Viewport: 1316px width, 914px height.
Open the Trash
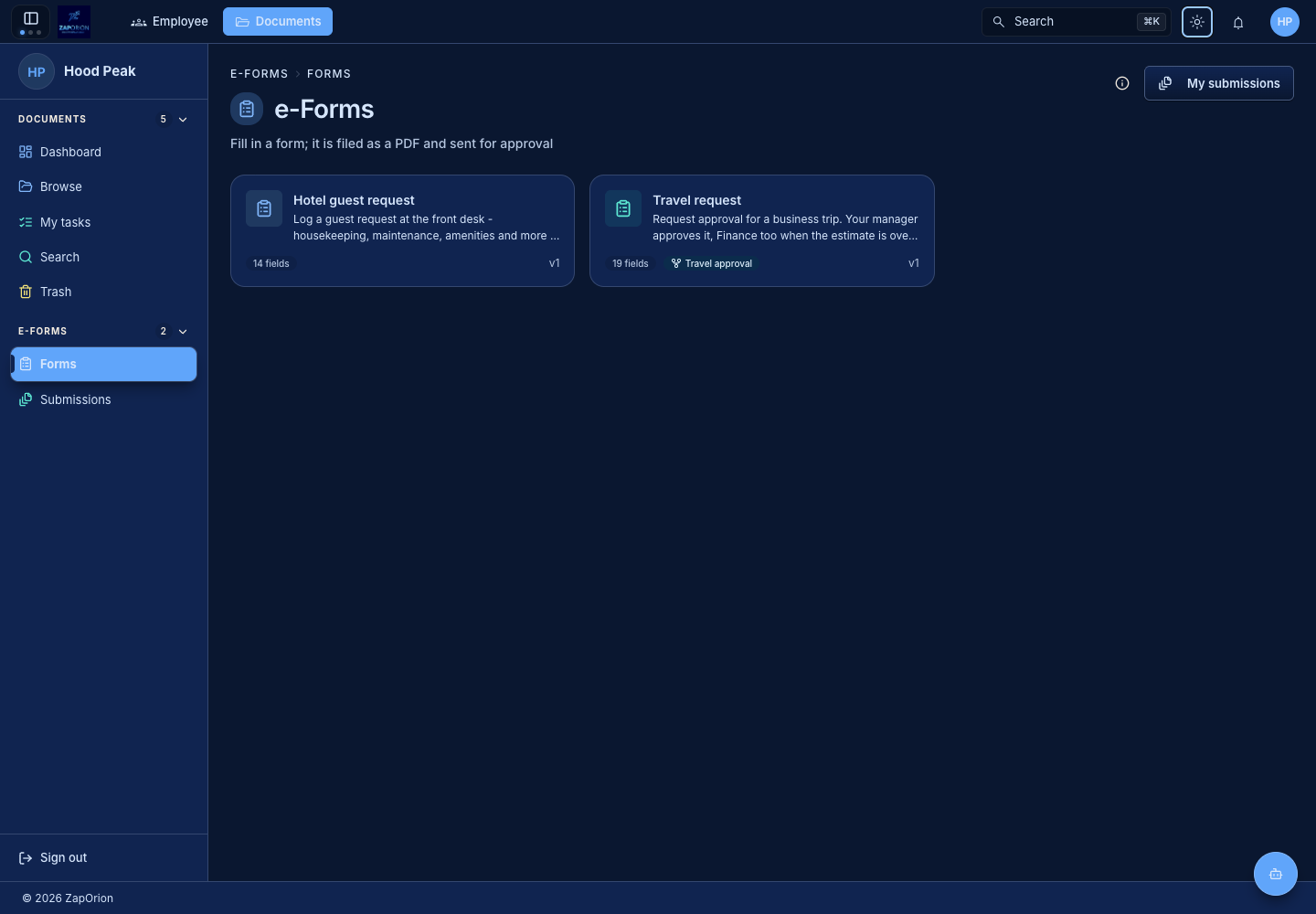[104, 292]
